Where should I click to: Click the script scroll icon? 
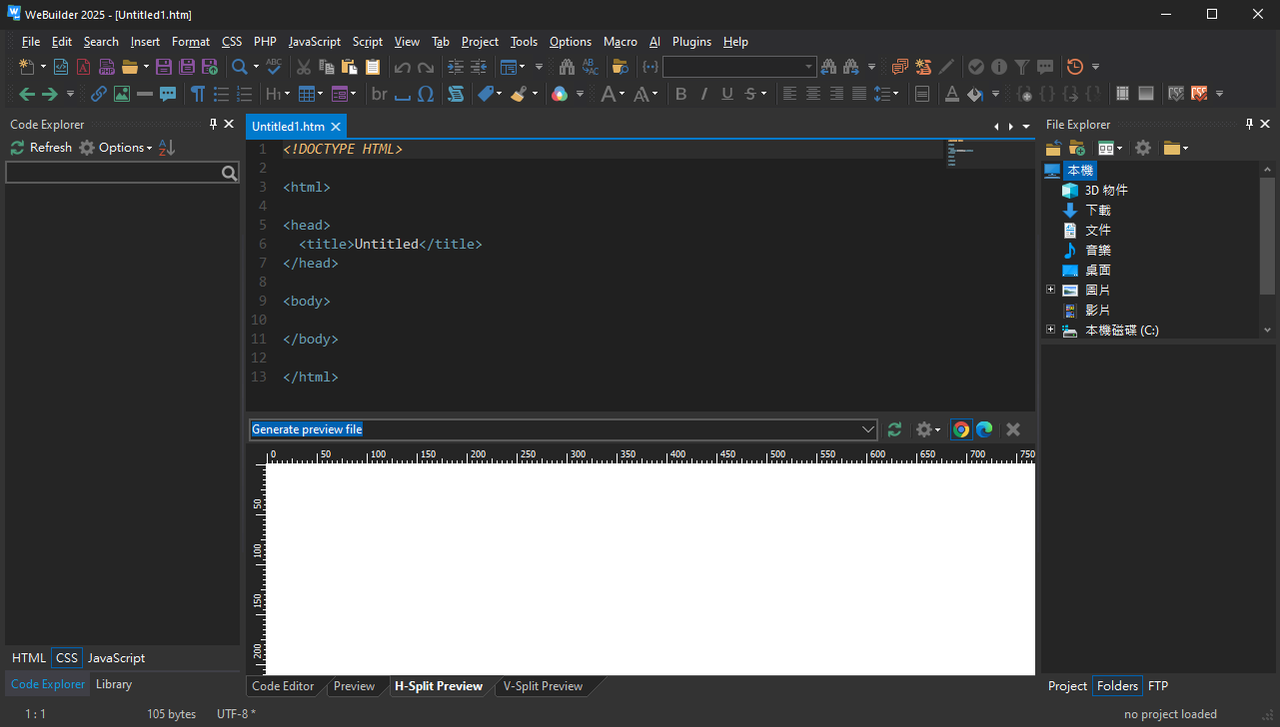pos(456,94)
